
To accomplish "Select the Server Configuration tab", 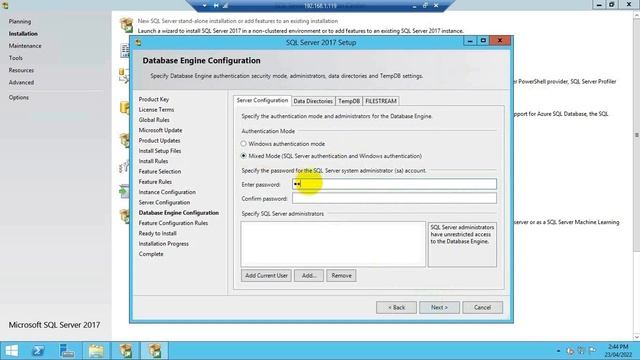I will tap(262, 100).
